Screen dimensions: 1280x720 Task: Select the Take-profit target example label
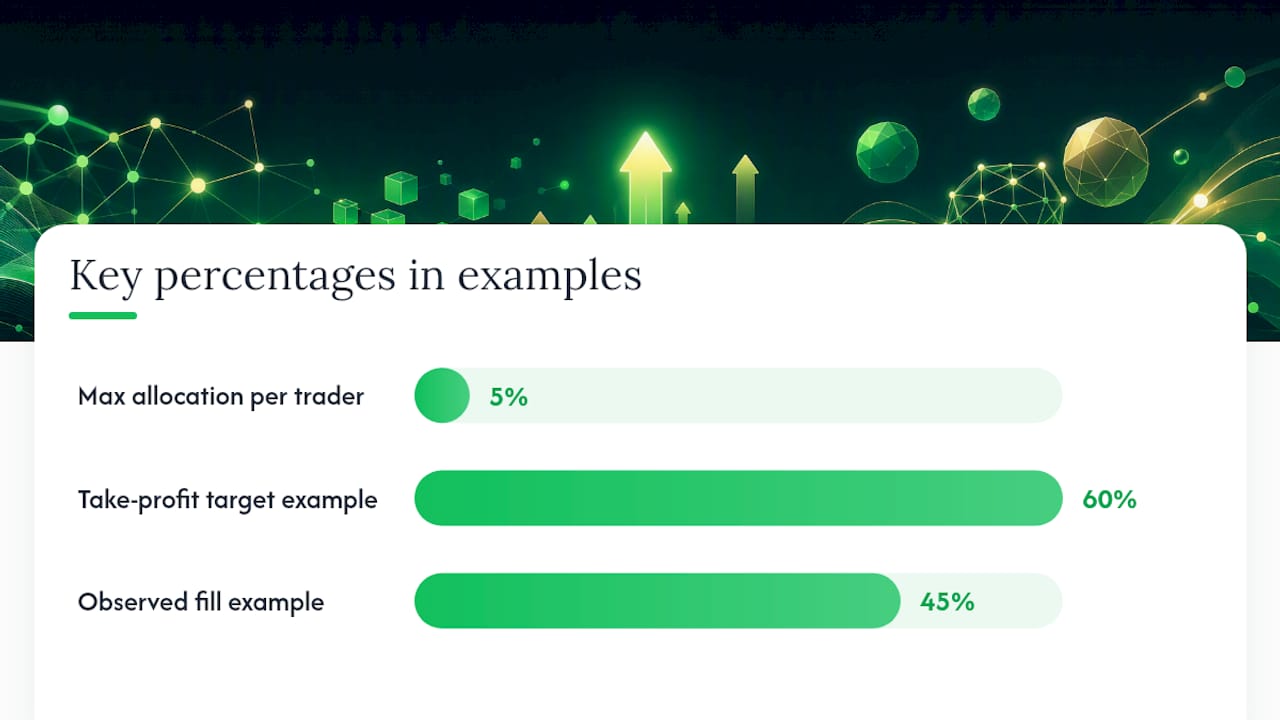pos(228,500)
